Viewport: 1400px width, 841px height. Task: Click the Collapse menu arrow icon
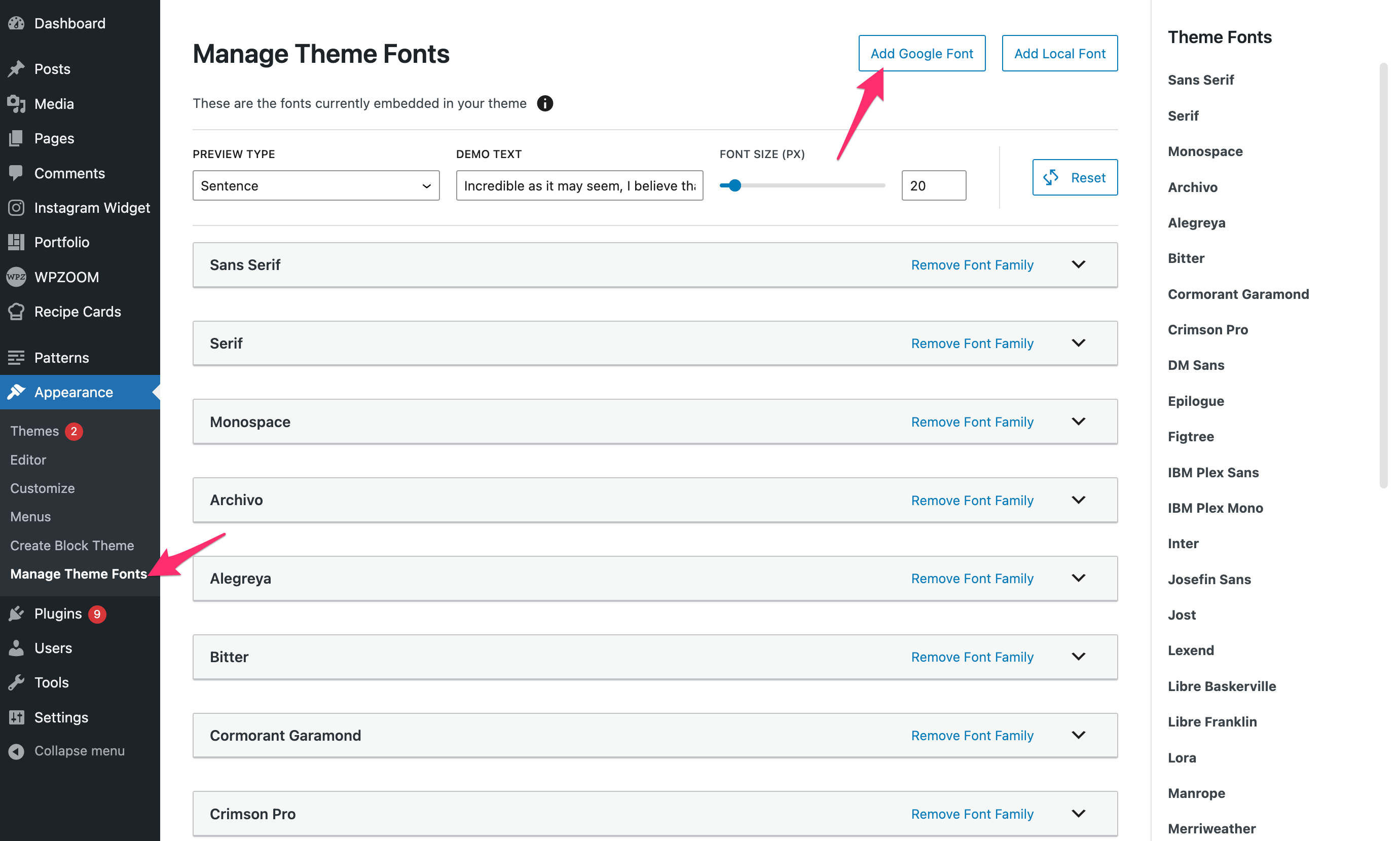[16, 751]
